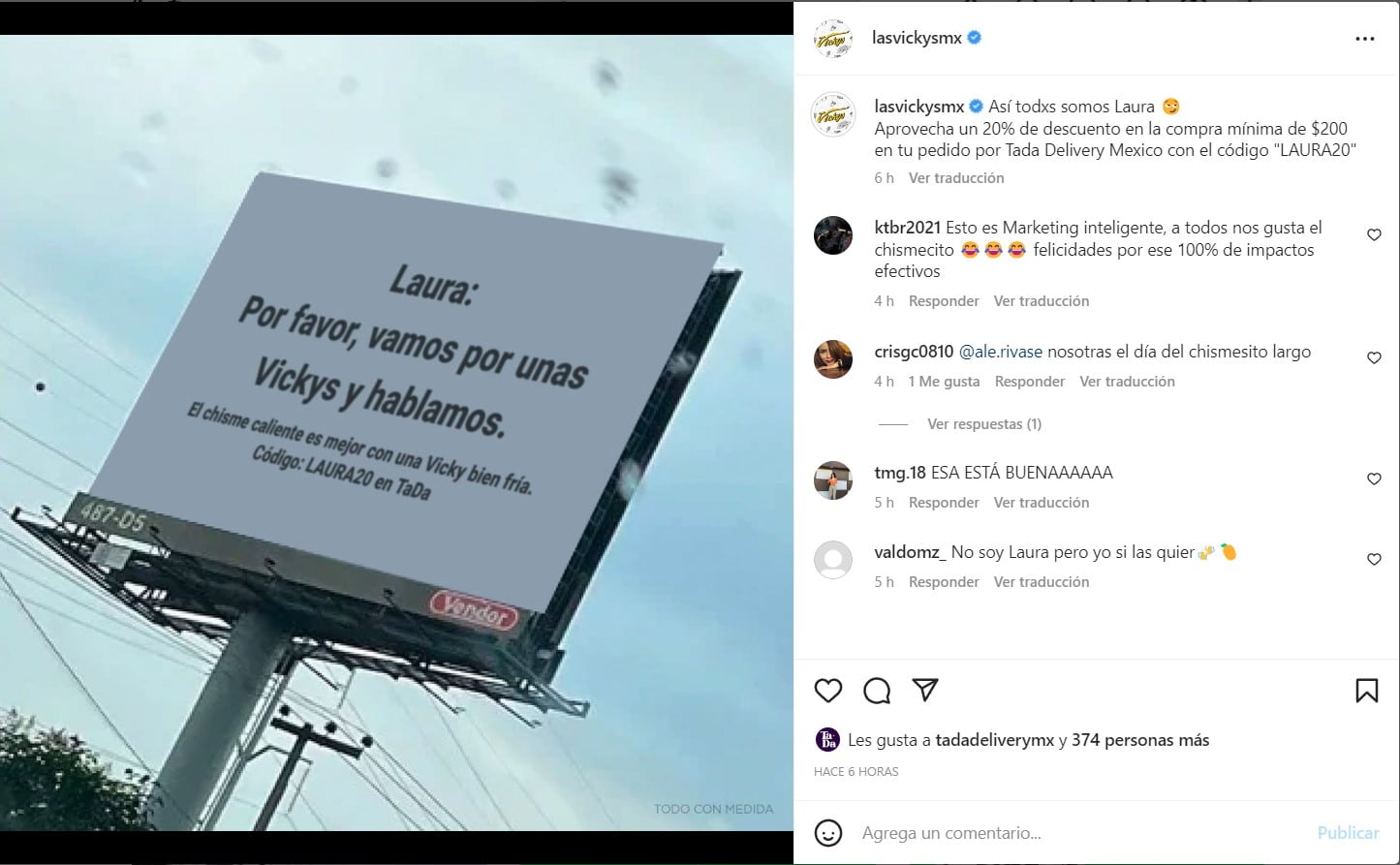
Task: Click the lasvickysmx profile avatar in header
Action: click(833, 39)
